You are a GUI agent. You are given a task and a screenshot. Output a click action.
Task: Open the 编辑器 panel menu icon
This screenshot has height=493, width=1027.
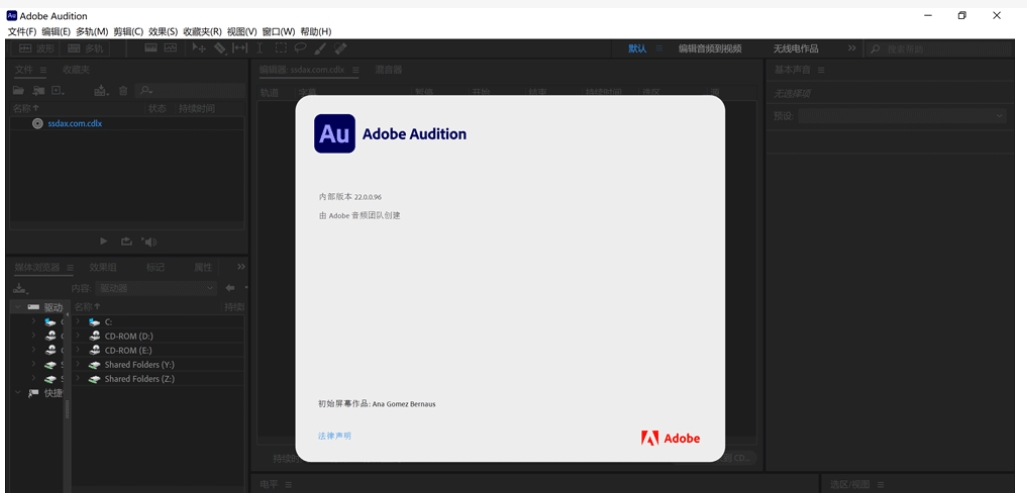[356, 70]
